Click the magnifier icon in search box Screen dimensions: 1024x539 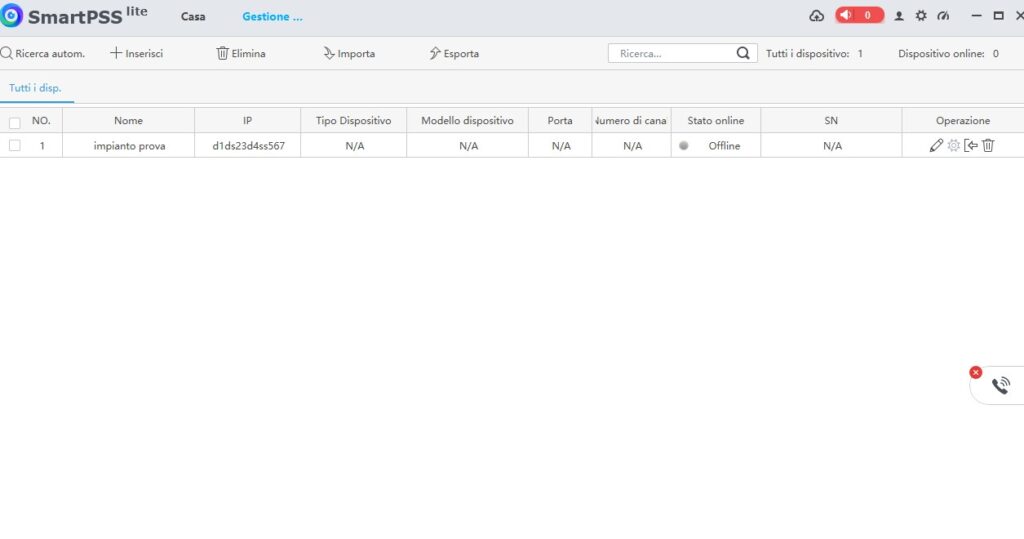[743, 54]
